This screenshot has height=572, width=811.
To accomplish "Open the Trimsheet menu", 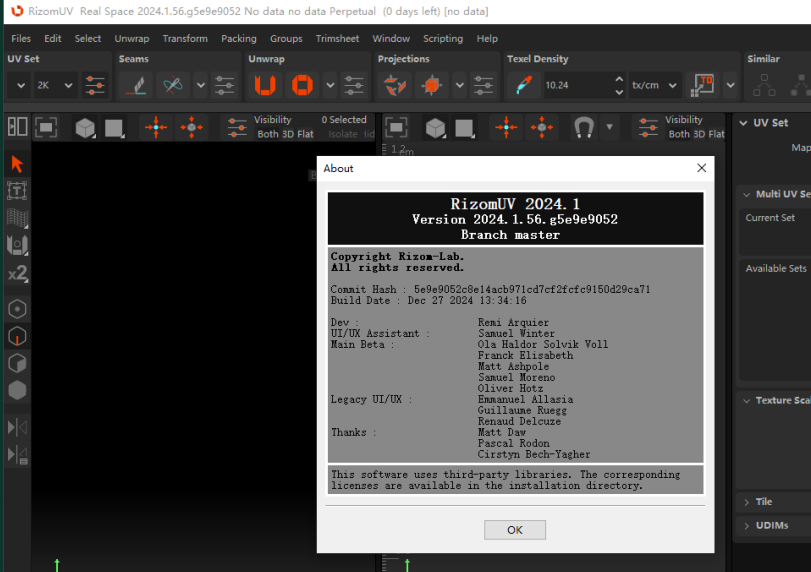I will [x=337, y=38].
